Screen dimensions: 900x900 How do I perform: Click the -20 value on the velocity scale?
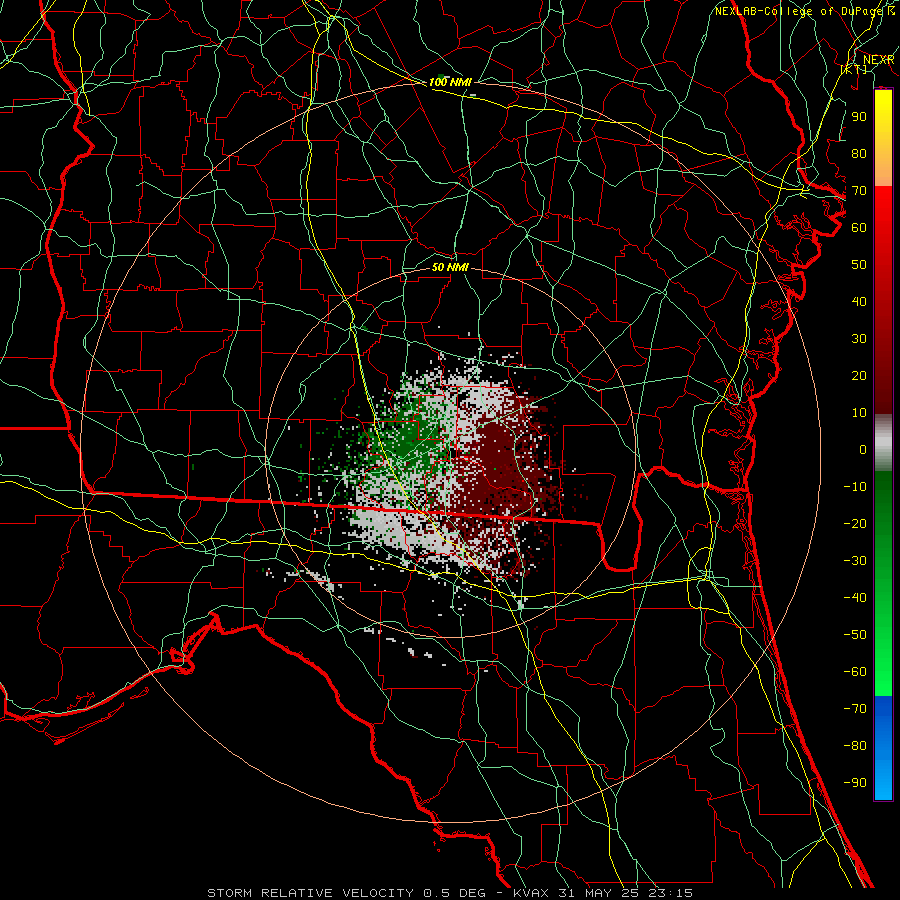(855, 523)
